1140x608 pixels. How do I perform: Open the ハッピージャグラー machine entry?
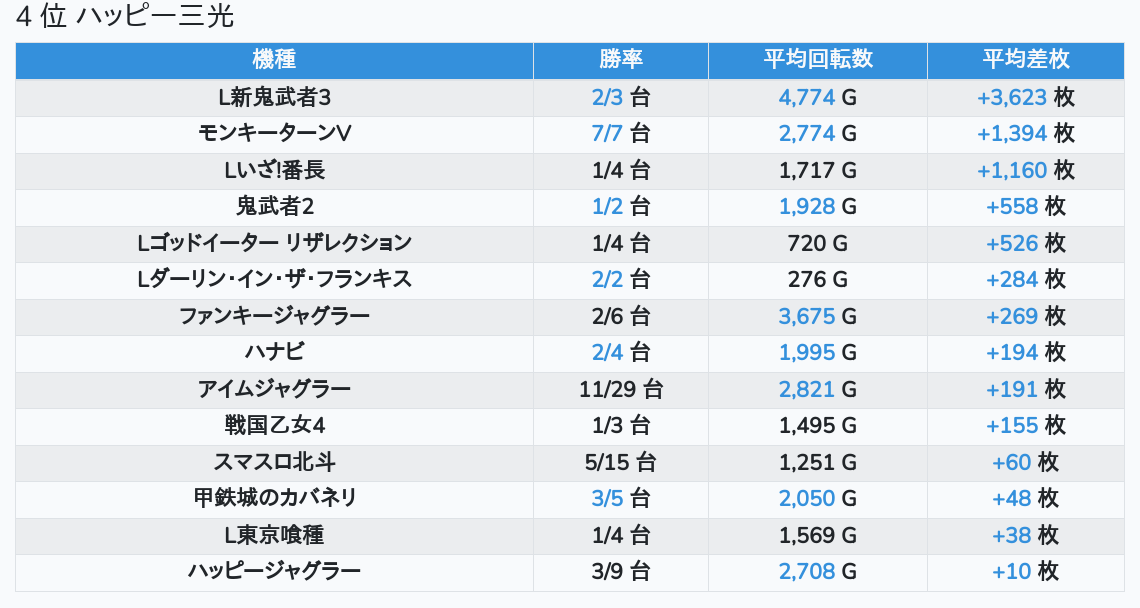tap(274, 571)
